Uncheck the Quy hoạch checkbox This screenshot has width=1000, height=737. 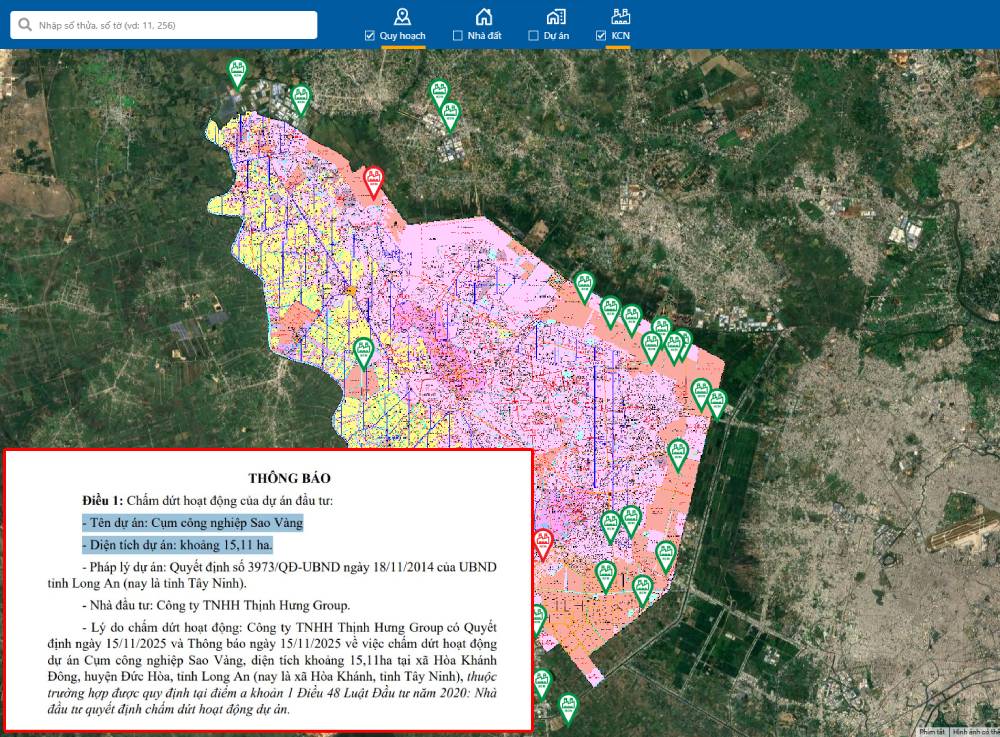click(x=370, y=36)
